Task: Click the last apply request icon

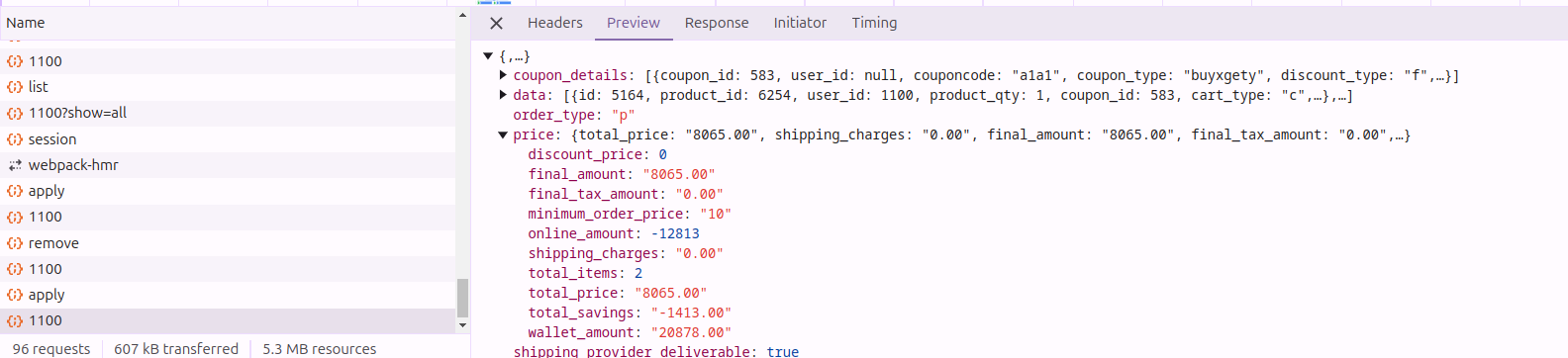Action: coord(15,295)
